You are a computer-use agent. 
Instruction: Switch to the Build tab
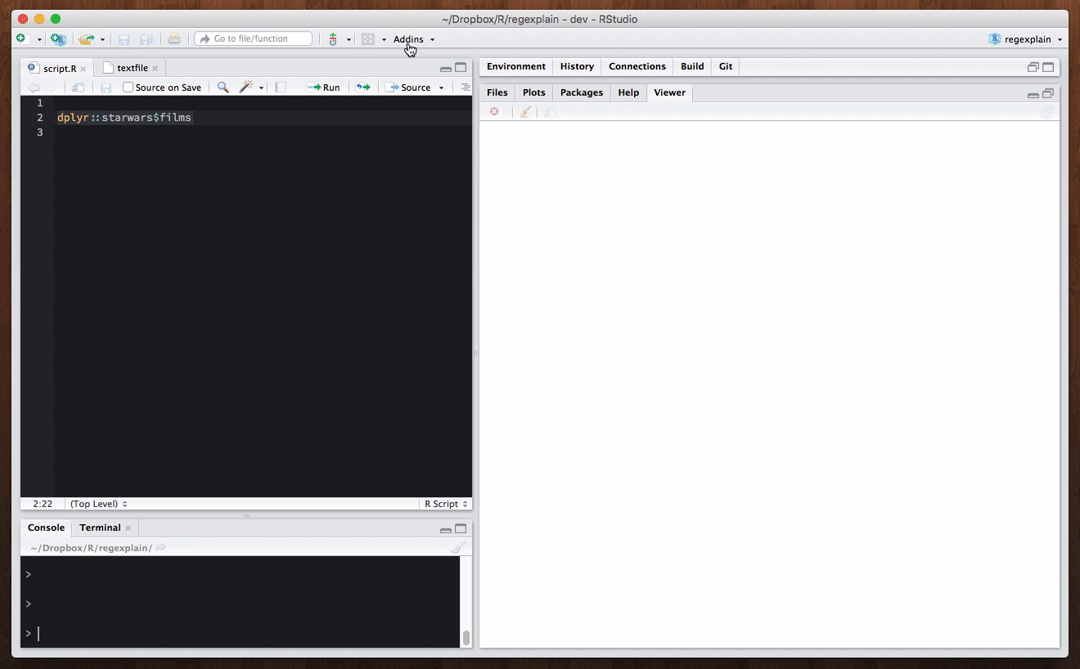point(692,66)
